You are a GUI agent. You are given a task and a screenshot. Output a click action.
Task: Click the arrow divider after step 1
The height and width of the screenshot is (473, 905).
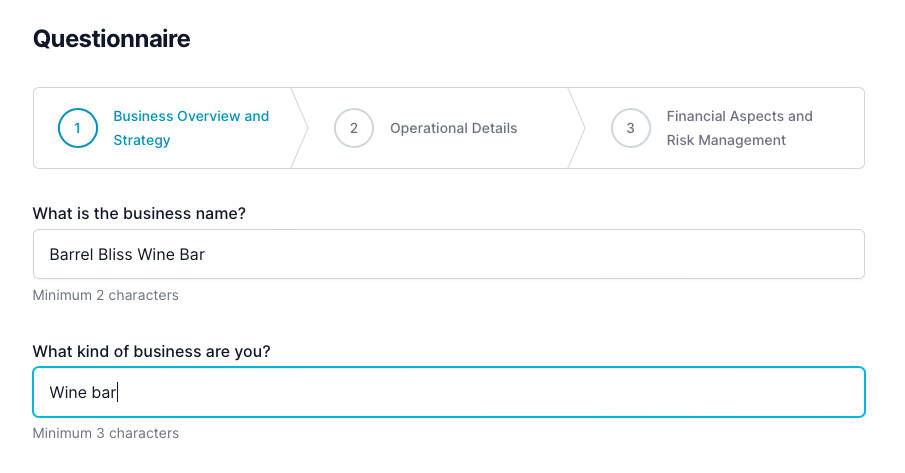(x=300, y=128)
